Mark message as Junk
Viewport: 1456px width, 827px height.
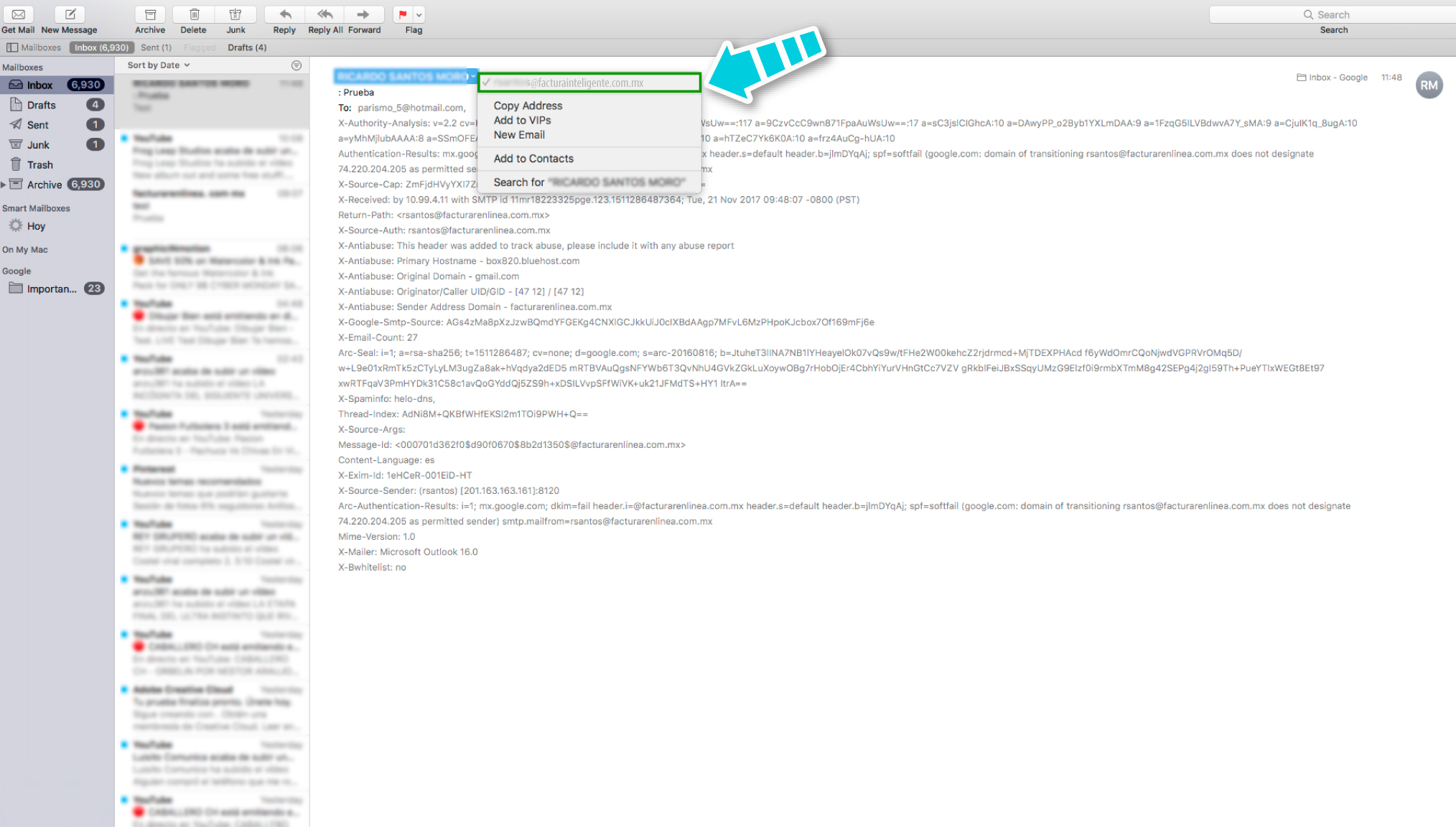tap(235, 14)
